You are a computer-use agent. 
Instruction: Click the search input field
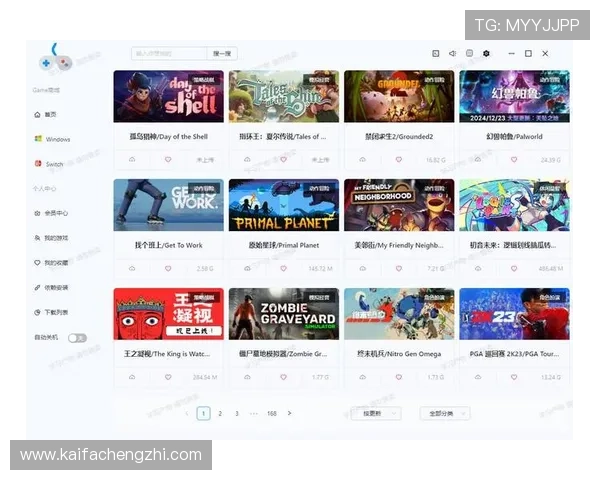tap(169, 54)
